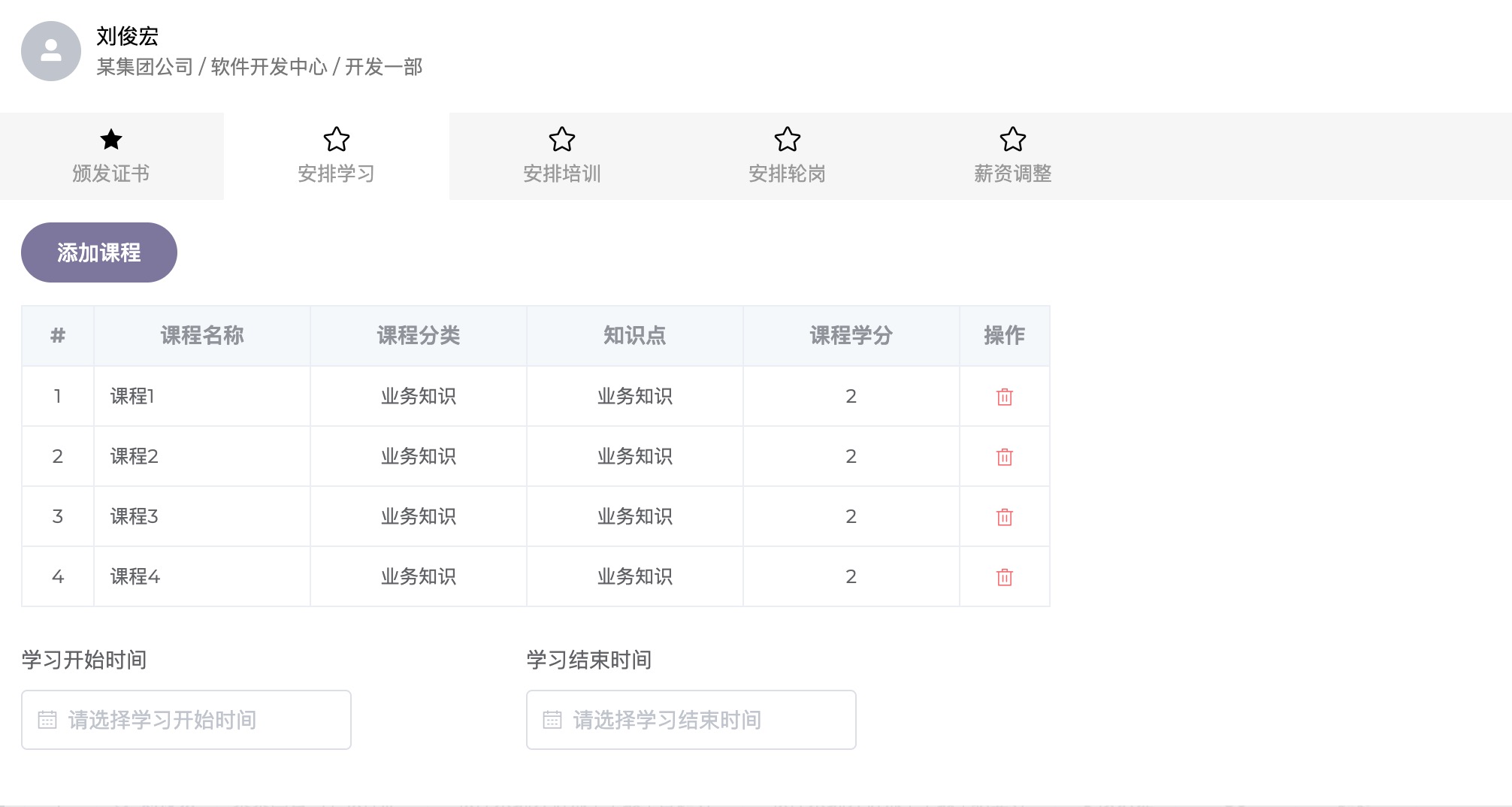Remove 课程3 using its trash icon
This screenshot has width=1512, height=807.
pos(1004,517)
